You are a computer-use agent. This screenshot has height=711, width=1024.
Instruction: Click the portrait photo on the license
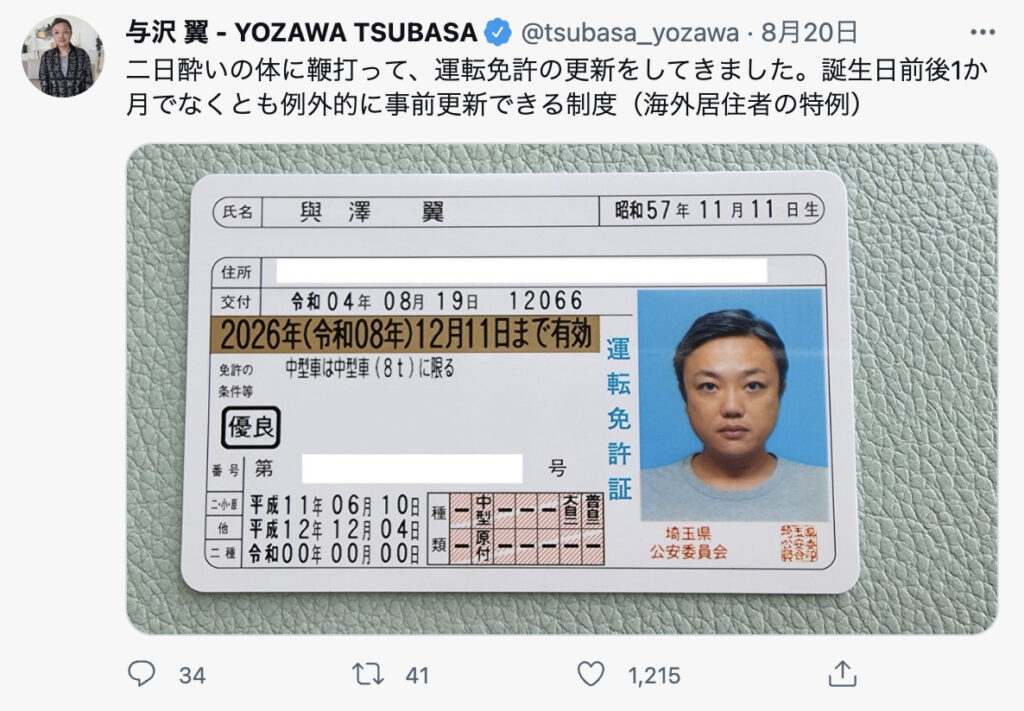pos(733,405)
